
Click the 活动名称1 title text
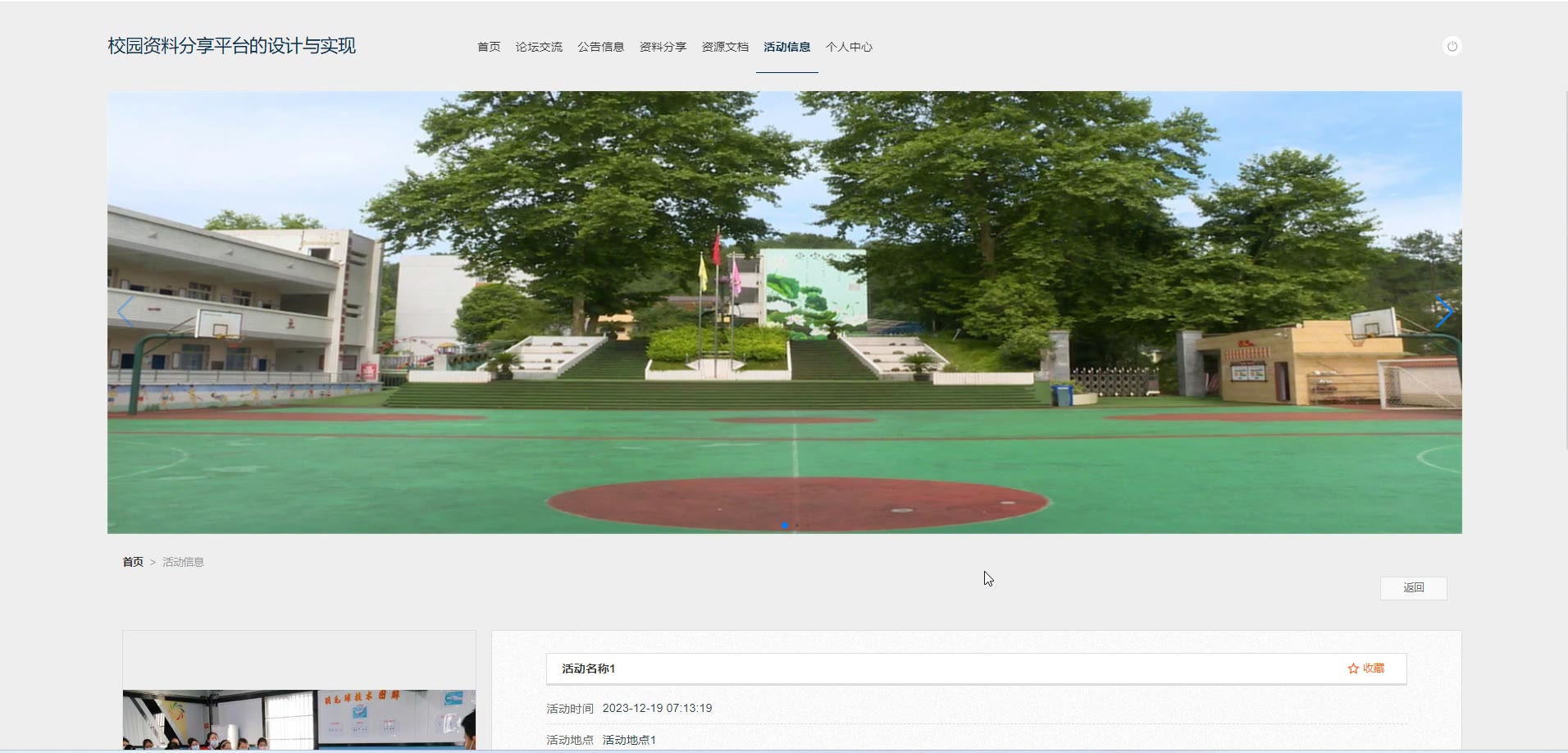(589, 669)
